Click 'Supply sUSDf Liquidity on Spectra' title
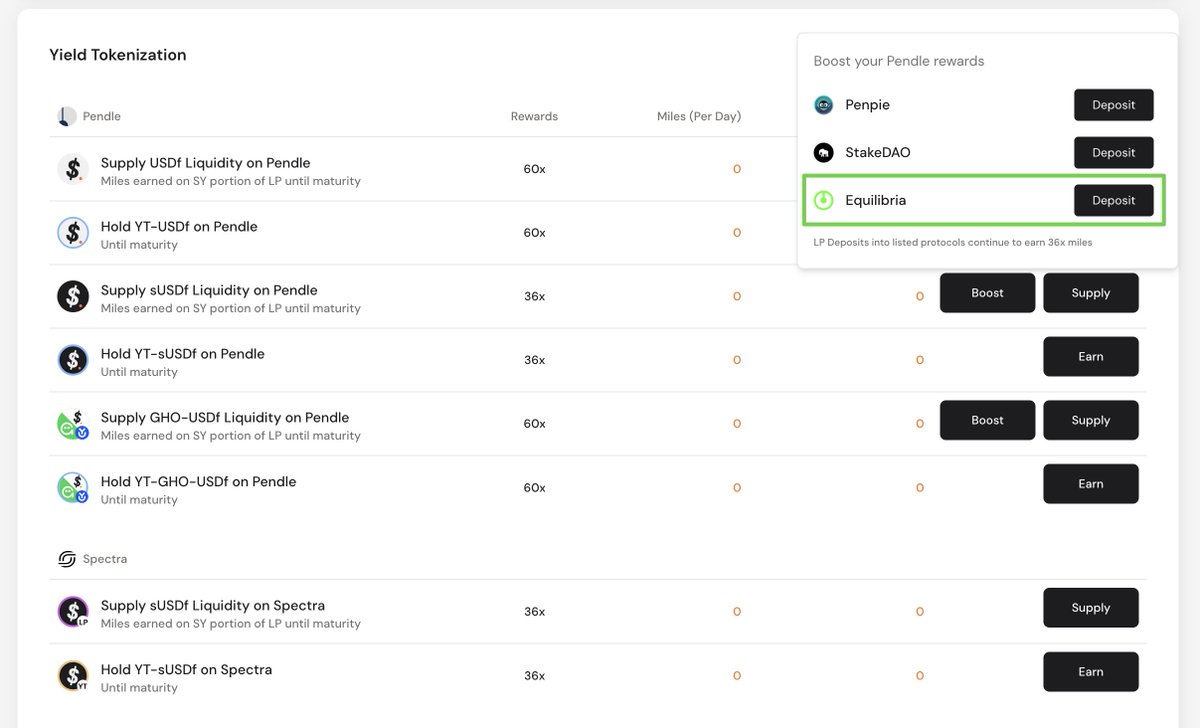The height and width of the screenshot is (728, 1200). (x=212, y=606)
